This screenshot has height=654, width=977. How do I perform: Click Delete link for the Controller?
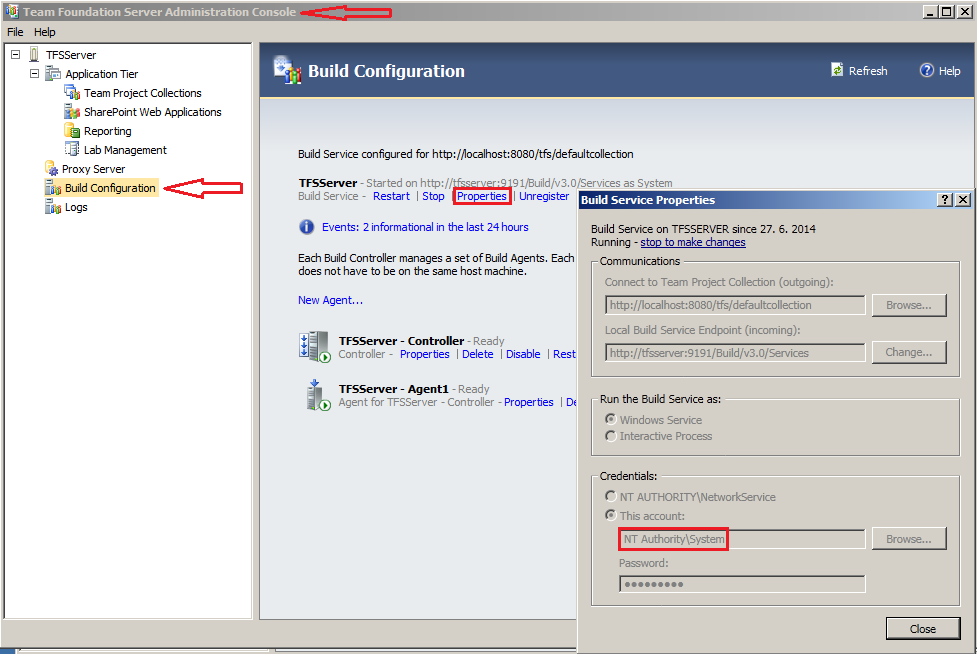click(x=478, y=354)
